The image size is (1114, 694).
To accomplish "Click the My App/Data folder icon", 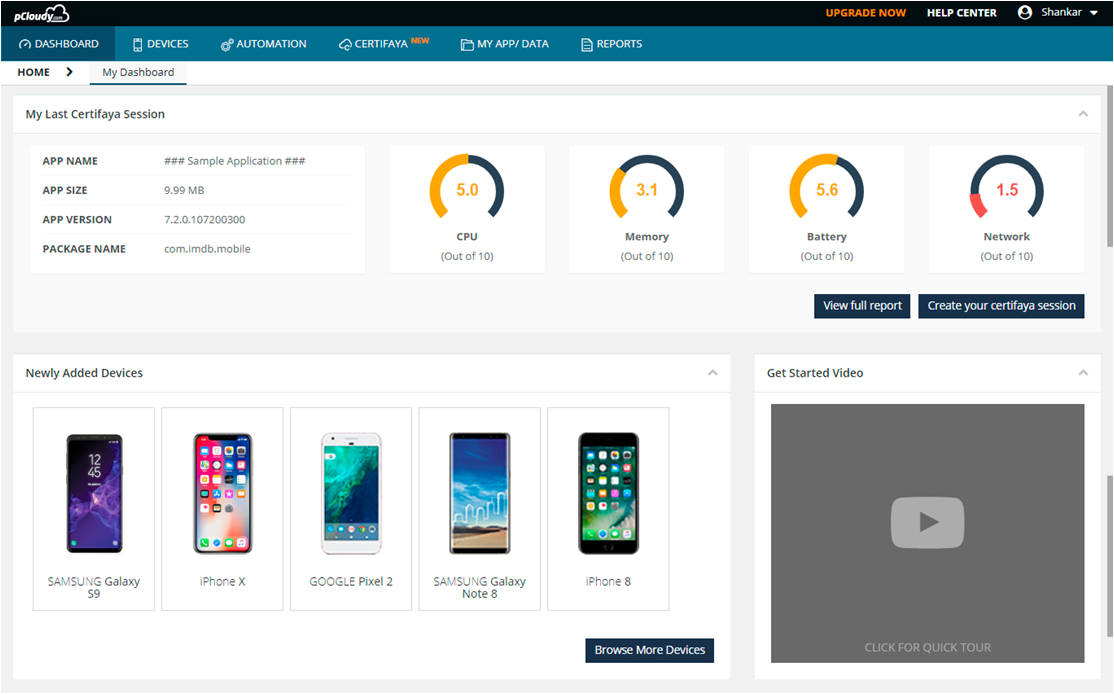I will point(467,44).
